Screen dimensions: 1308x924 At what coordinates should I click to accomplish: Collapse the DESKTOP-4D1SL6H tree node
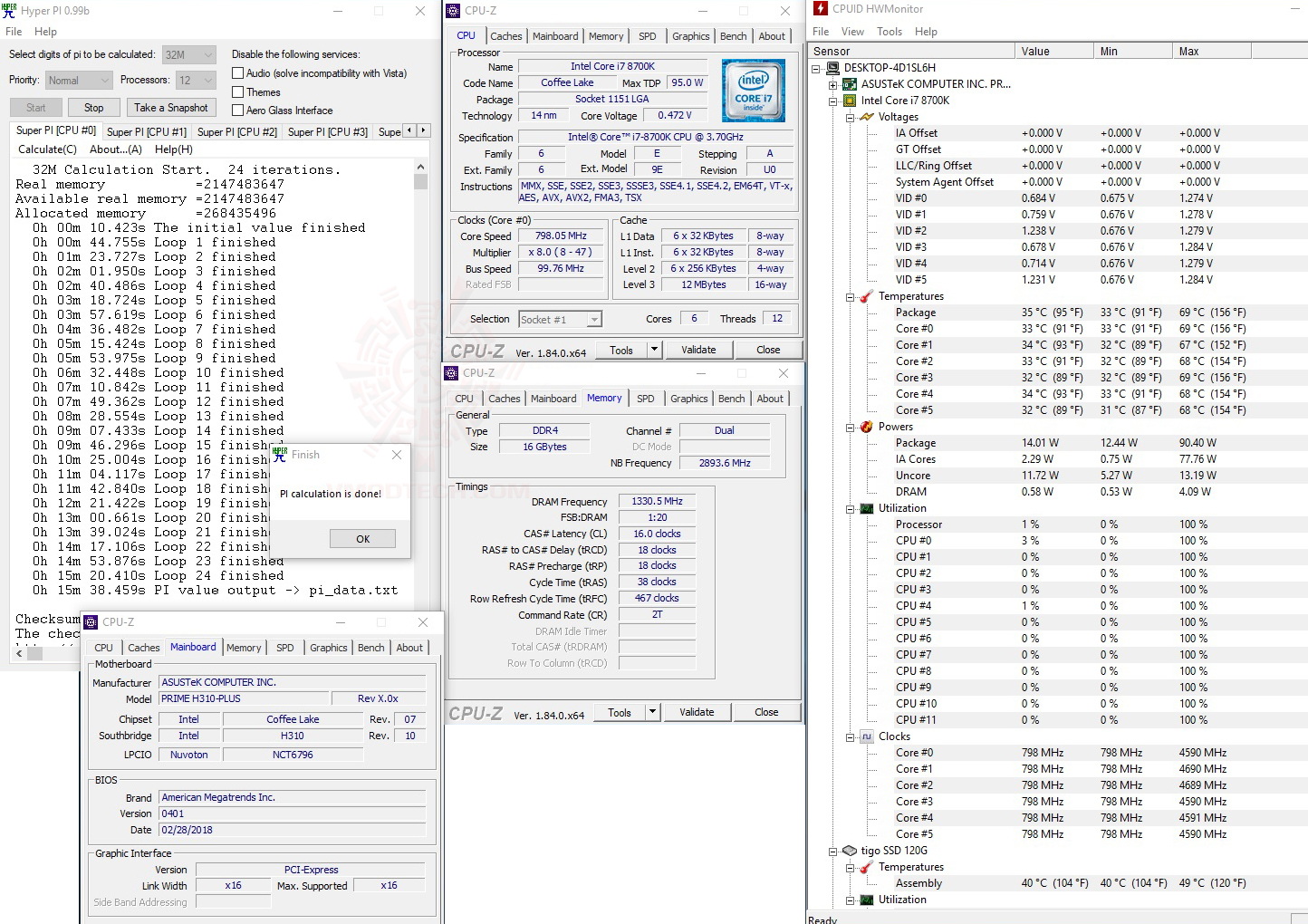pos(816,68)
